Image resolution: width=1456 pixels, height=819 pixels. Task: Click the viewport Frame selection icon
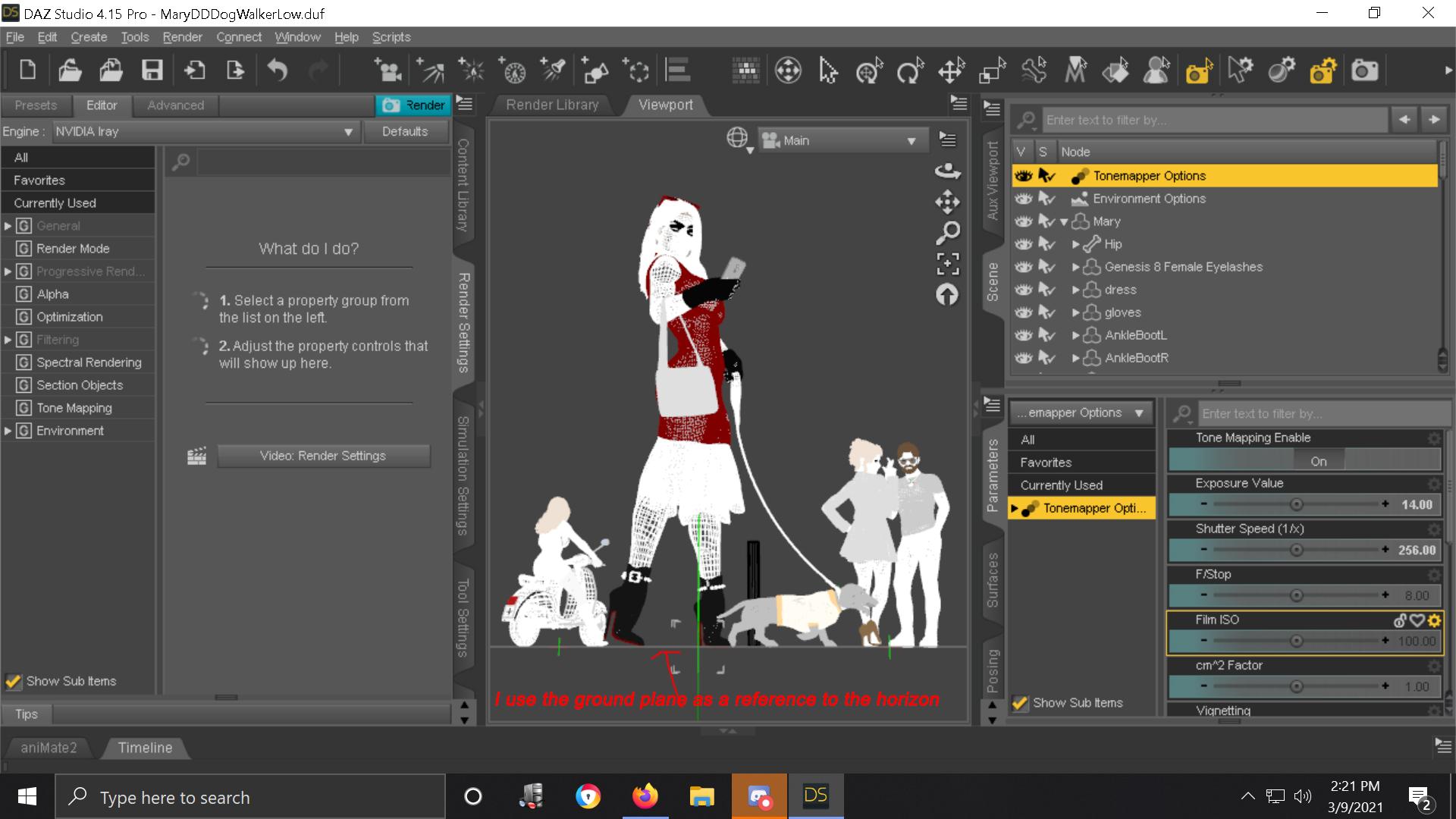[x=947, y=264]
